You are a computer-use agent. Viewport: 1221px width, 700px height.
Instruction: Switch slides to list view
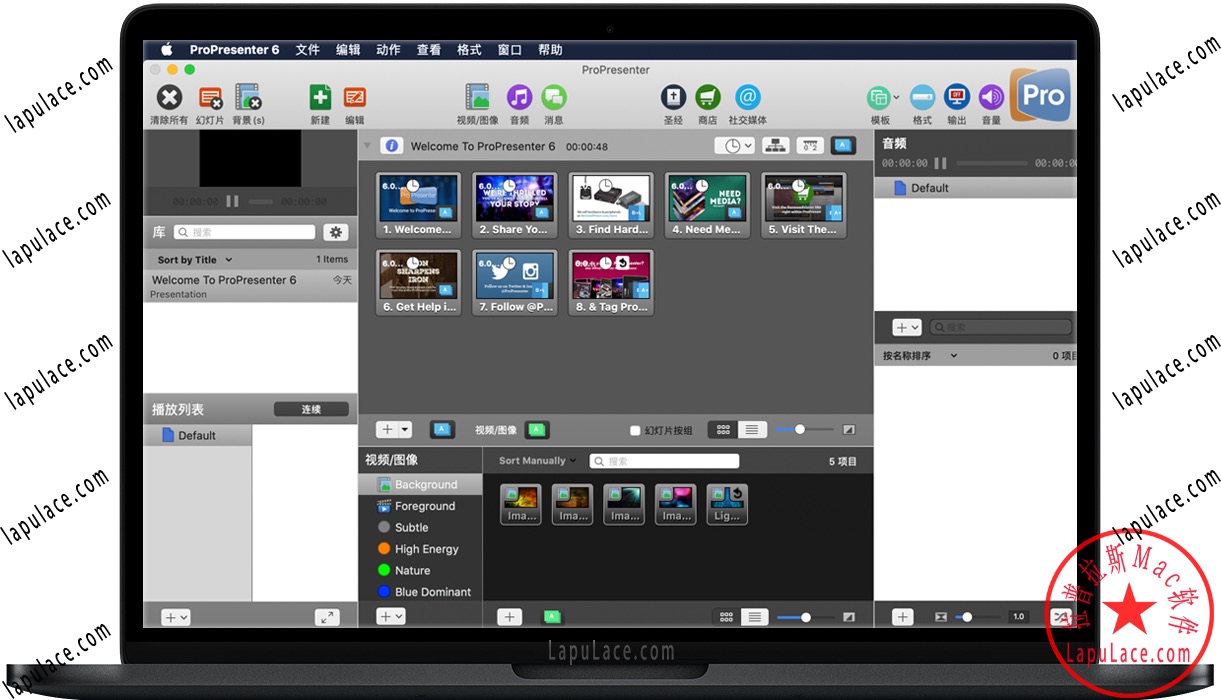(x=752, y=430)
